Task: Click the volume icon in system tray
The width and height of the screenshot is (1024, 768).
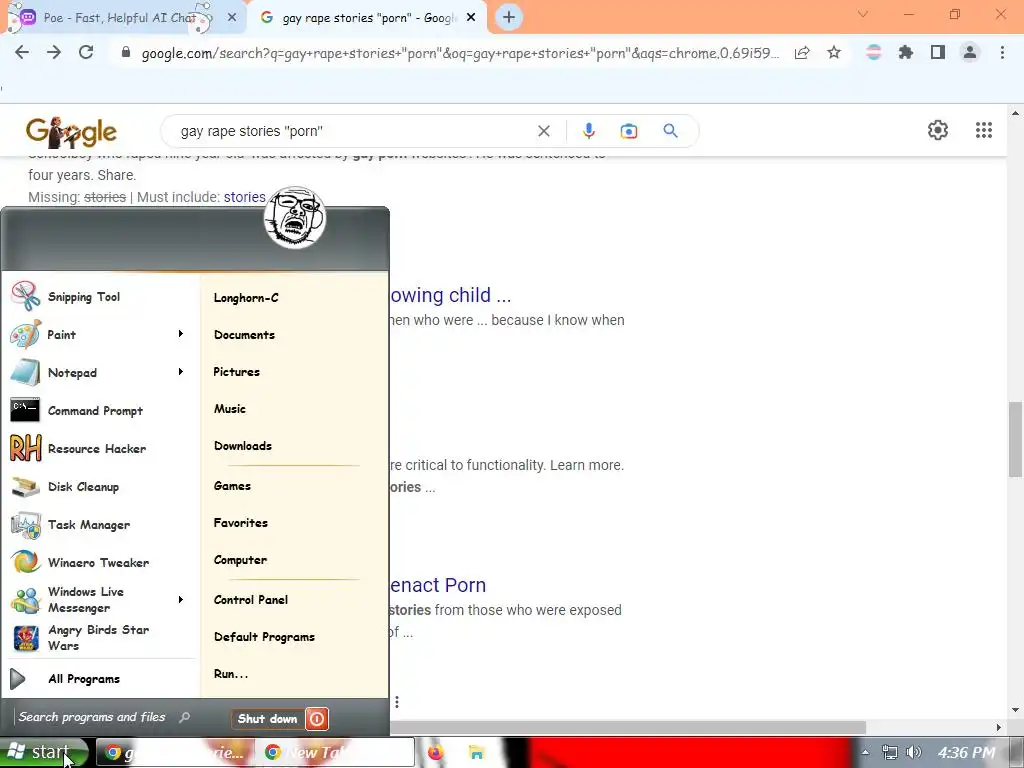Action: (914, 752)
